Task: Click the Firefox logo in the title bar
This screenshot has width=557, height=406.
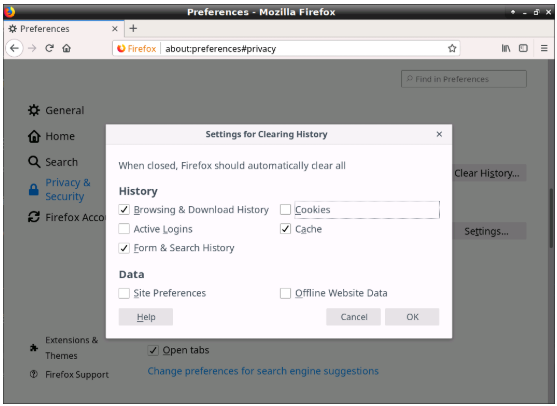Action: [10, 12]
